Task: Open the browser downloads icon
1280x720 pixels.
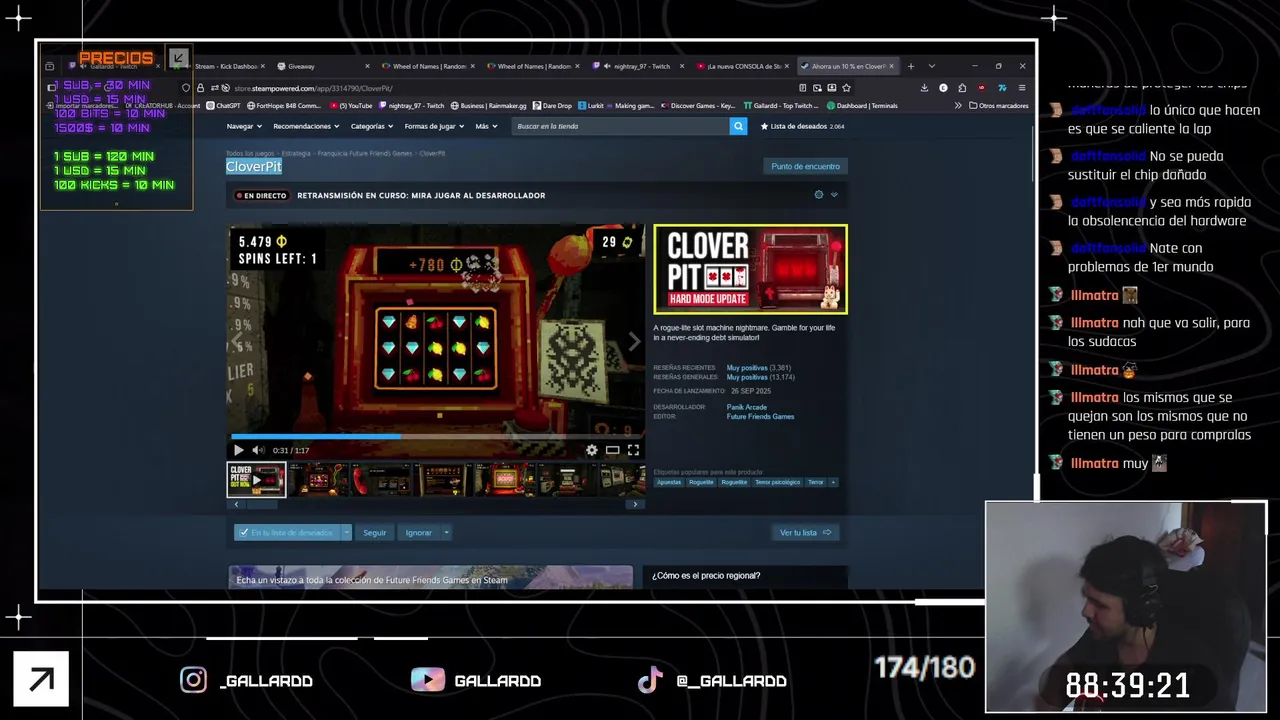Action: click(924, 88)
